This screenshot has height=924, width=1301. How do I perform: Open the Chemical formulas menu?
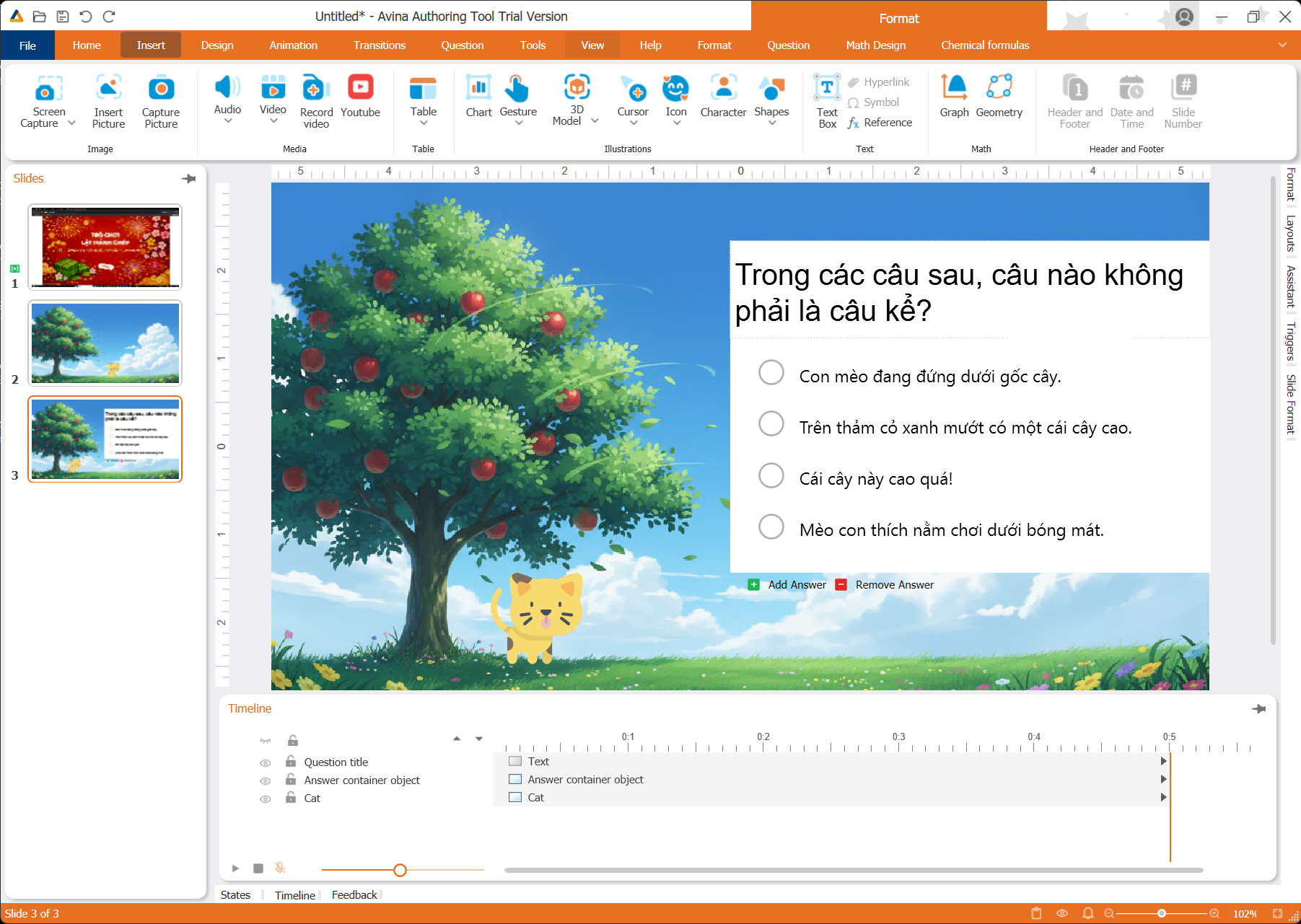click(x=985, y=45)
